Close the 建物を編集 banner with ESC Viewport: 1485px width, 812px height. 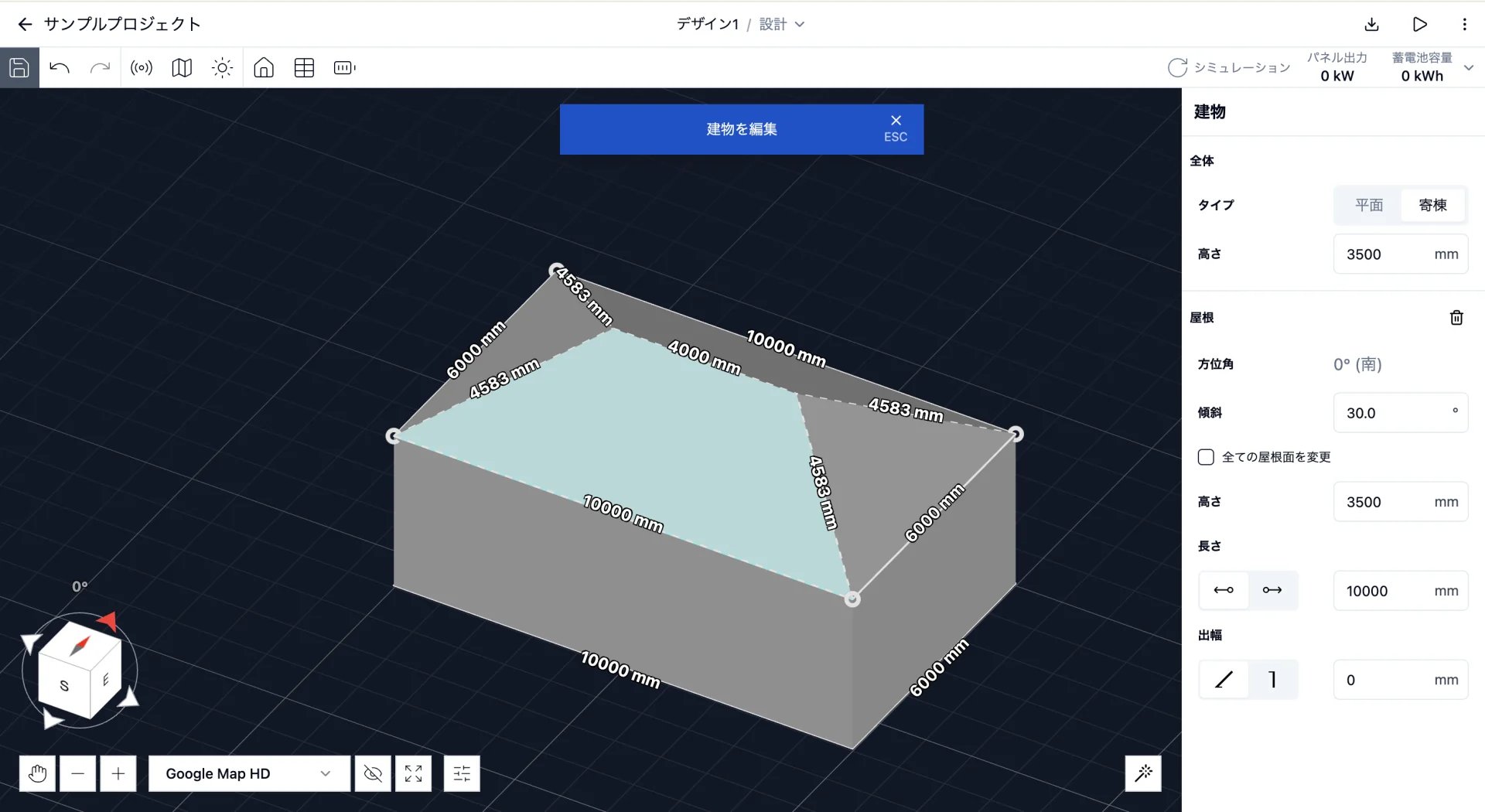coord(896,128)
